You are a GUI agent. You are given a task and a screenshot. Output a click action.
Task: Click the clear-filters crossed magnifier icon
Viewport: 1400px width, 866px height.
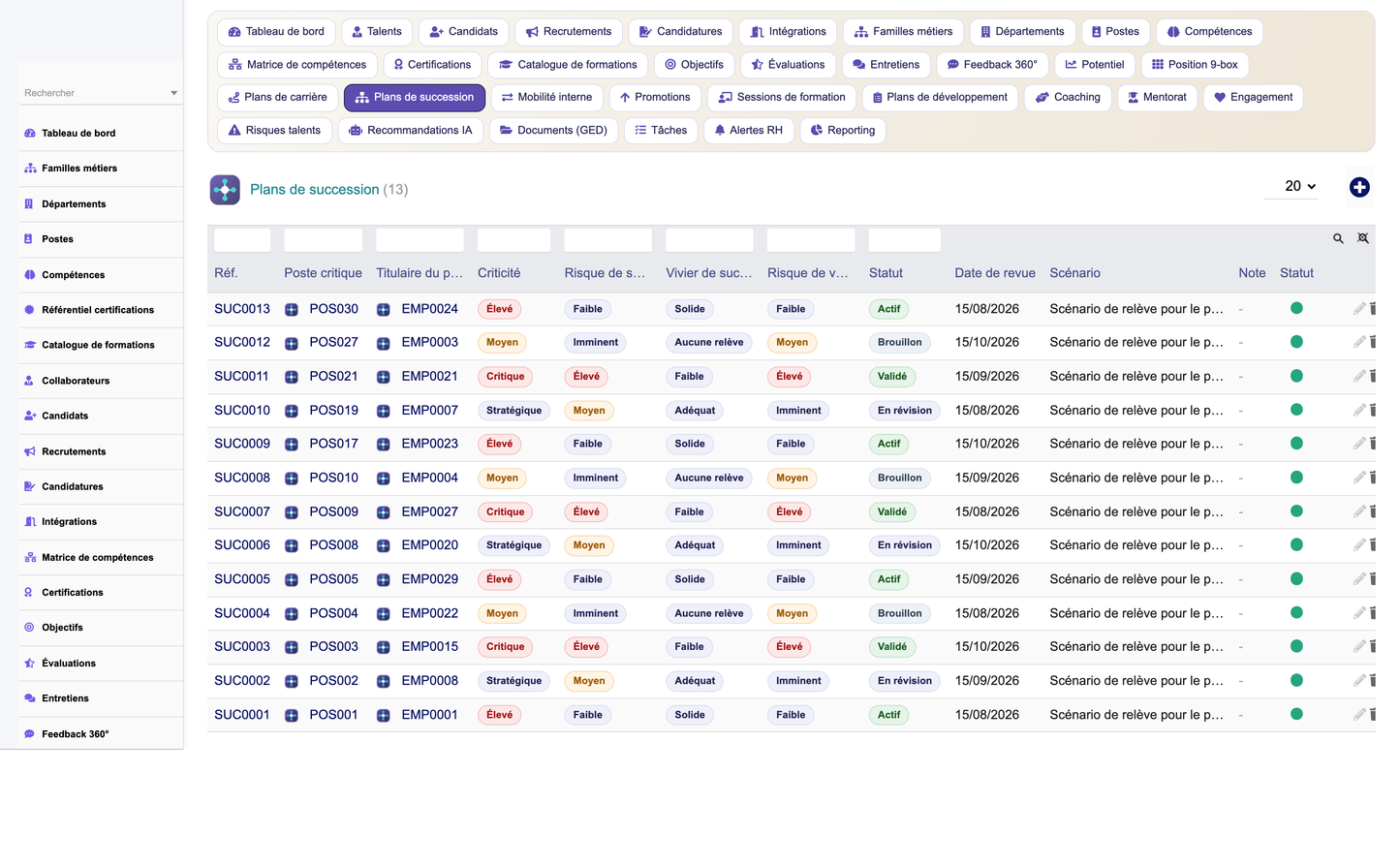coord(1363,238)
